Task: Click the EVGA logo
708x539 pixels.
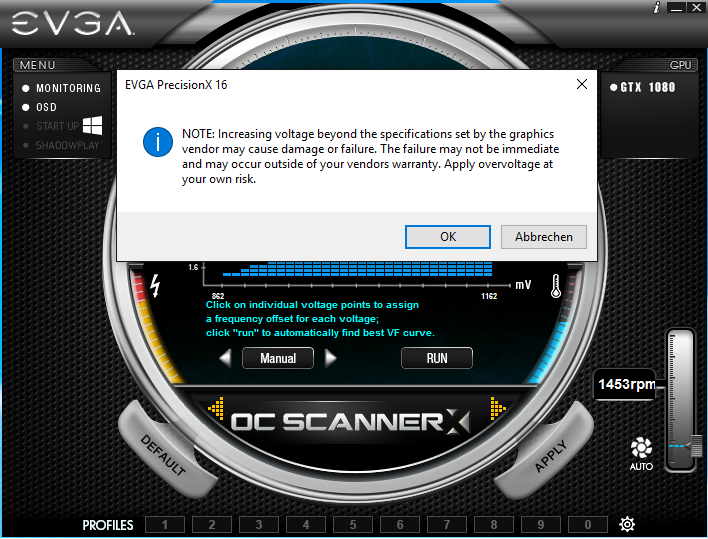Action: click(x=72, y=23)
